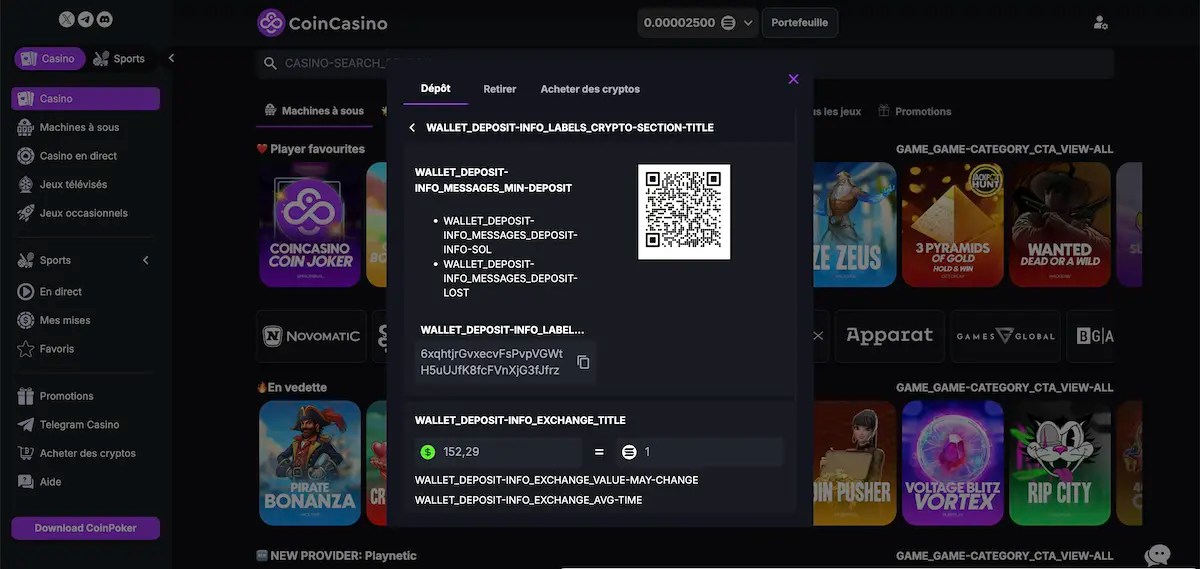Screen dimensions: 1200x569
Task: Copy the deposit wallet address
Action: (583, 362)
